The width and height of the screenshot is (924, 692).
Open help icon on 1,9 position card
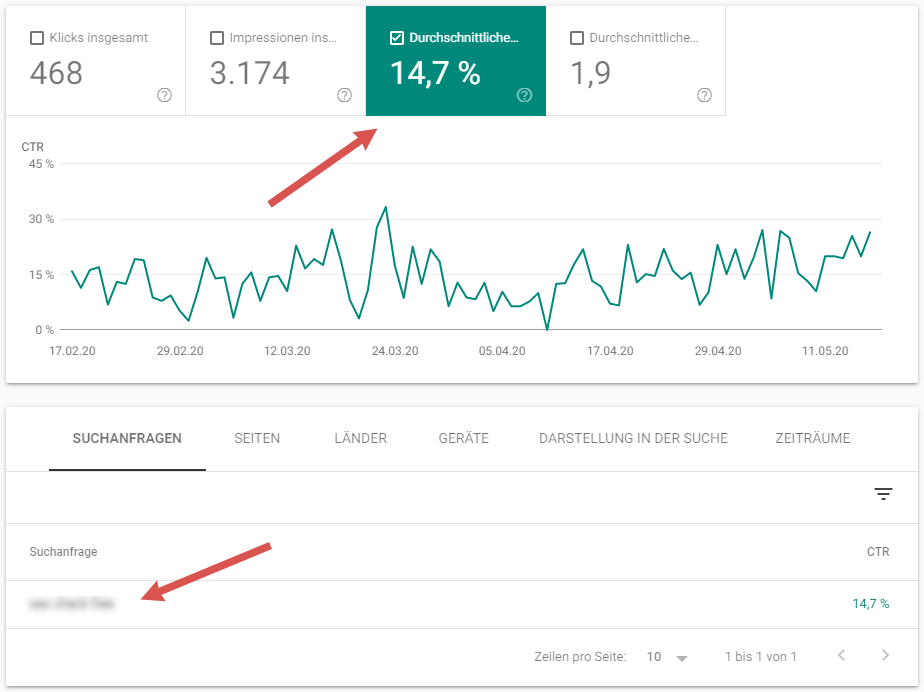[704, 95]
